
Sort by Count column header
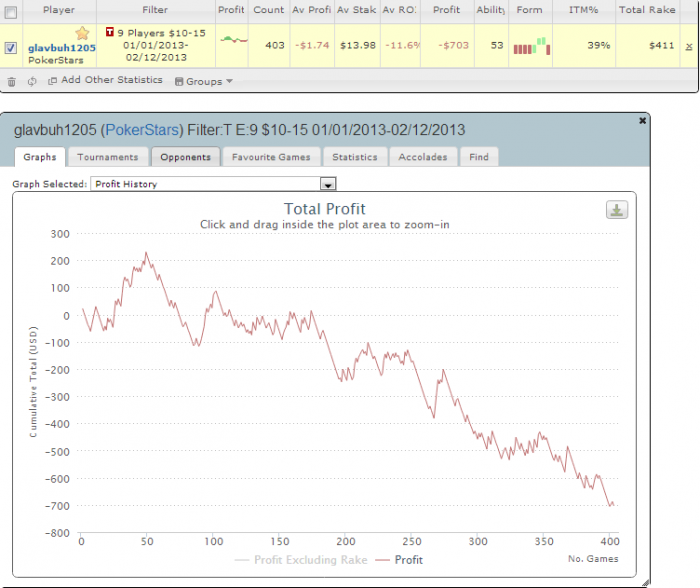point(269,10)
